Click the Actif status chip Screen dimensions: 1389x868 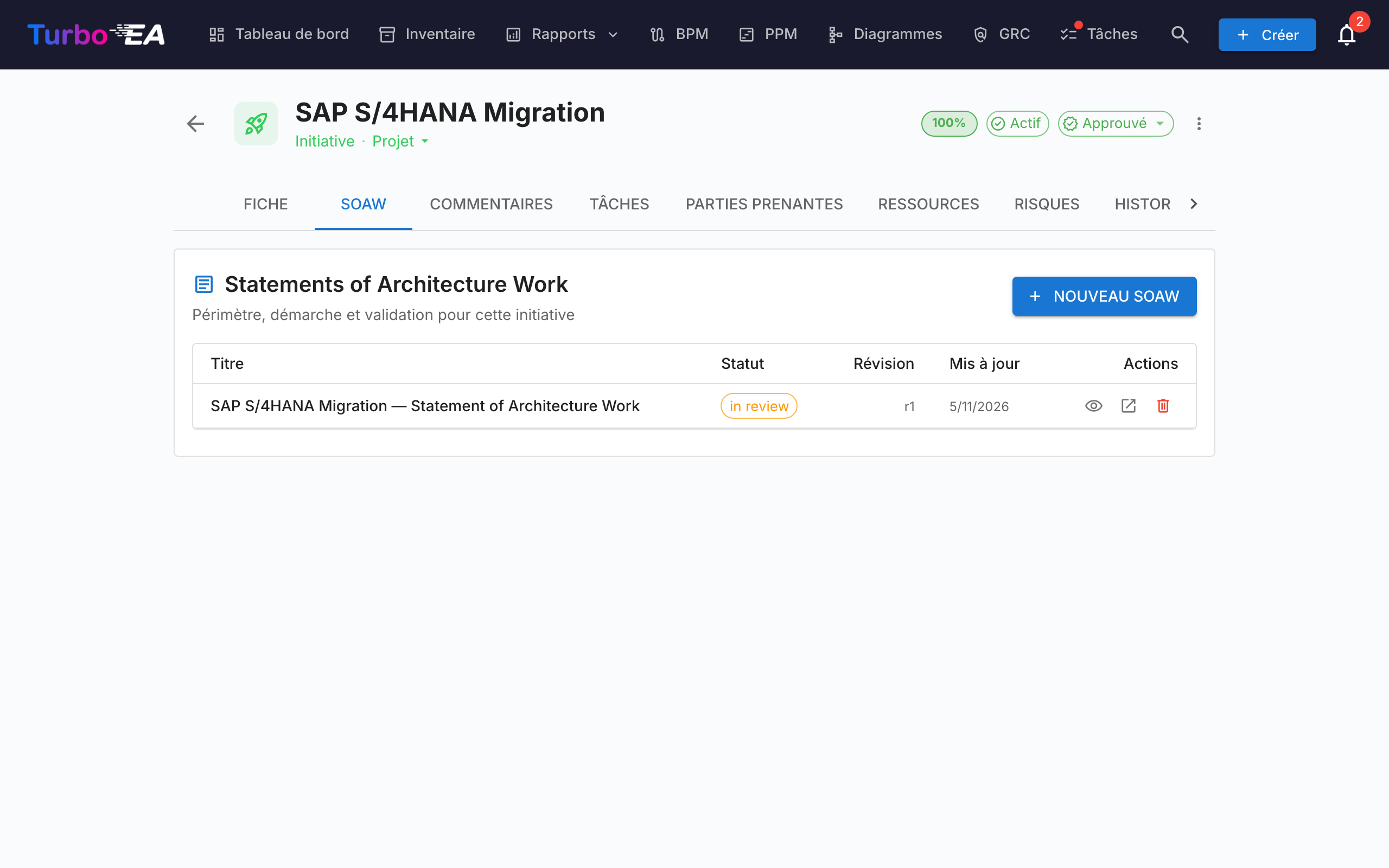click(1017, 124)
